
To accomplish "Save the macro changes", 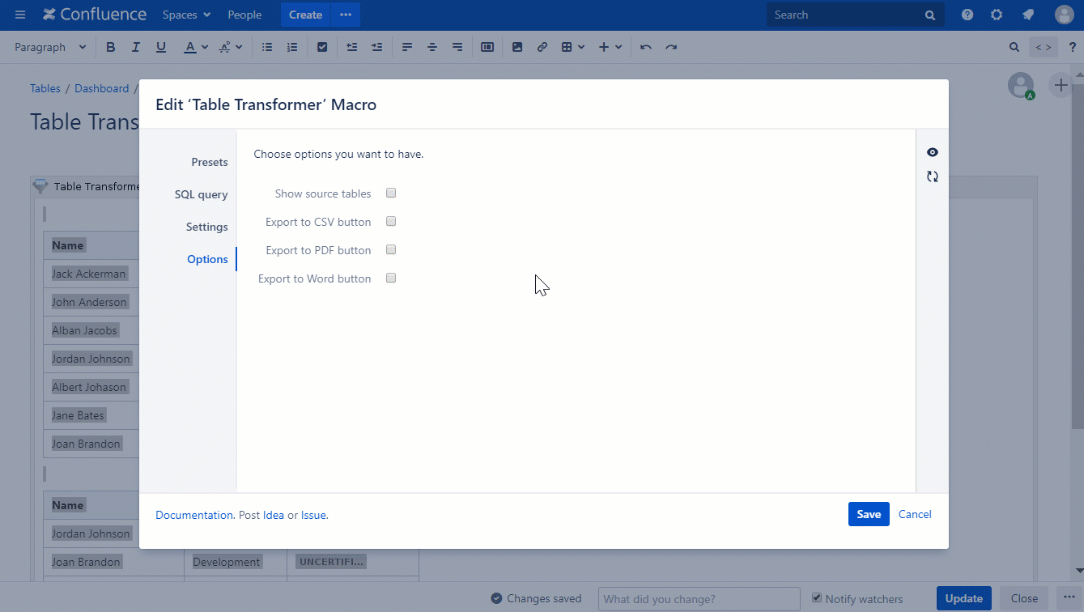I will click(868, 514).
